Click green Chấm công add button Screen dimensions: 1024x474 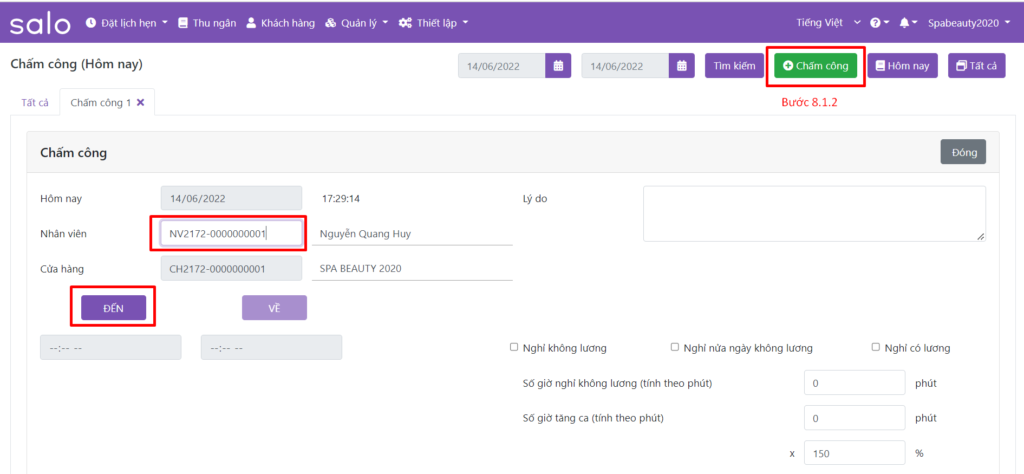point(815,66)
